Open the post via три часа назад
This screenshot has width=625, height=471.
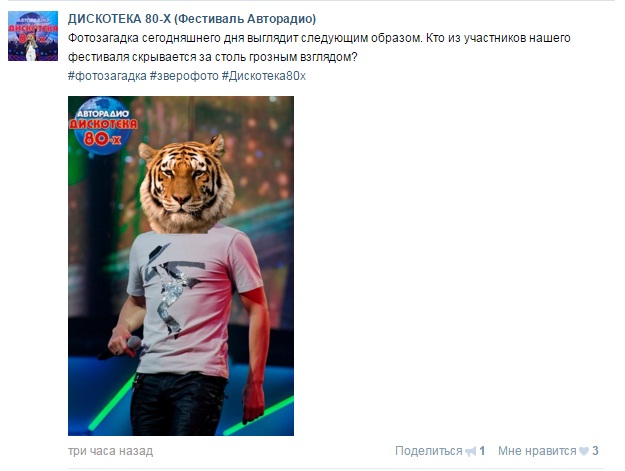(110, 451)
